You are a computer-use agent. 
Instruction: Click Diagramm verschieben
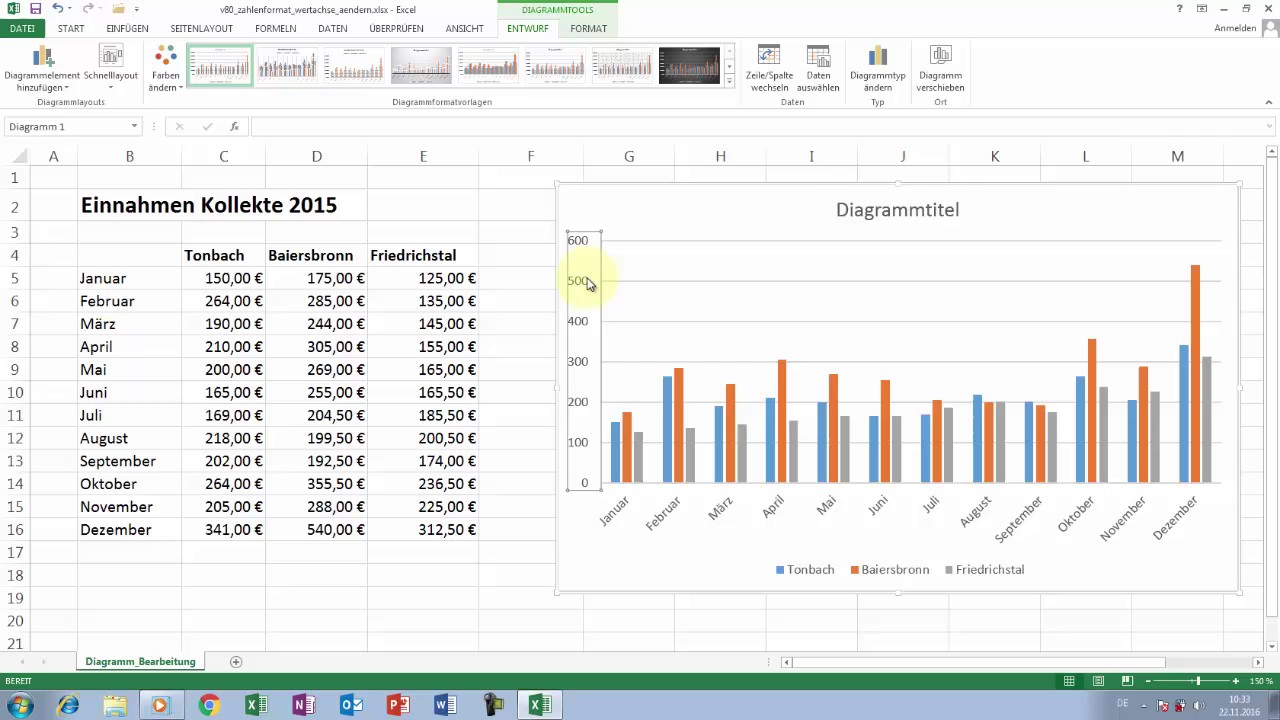940,69
